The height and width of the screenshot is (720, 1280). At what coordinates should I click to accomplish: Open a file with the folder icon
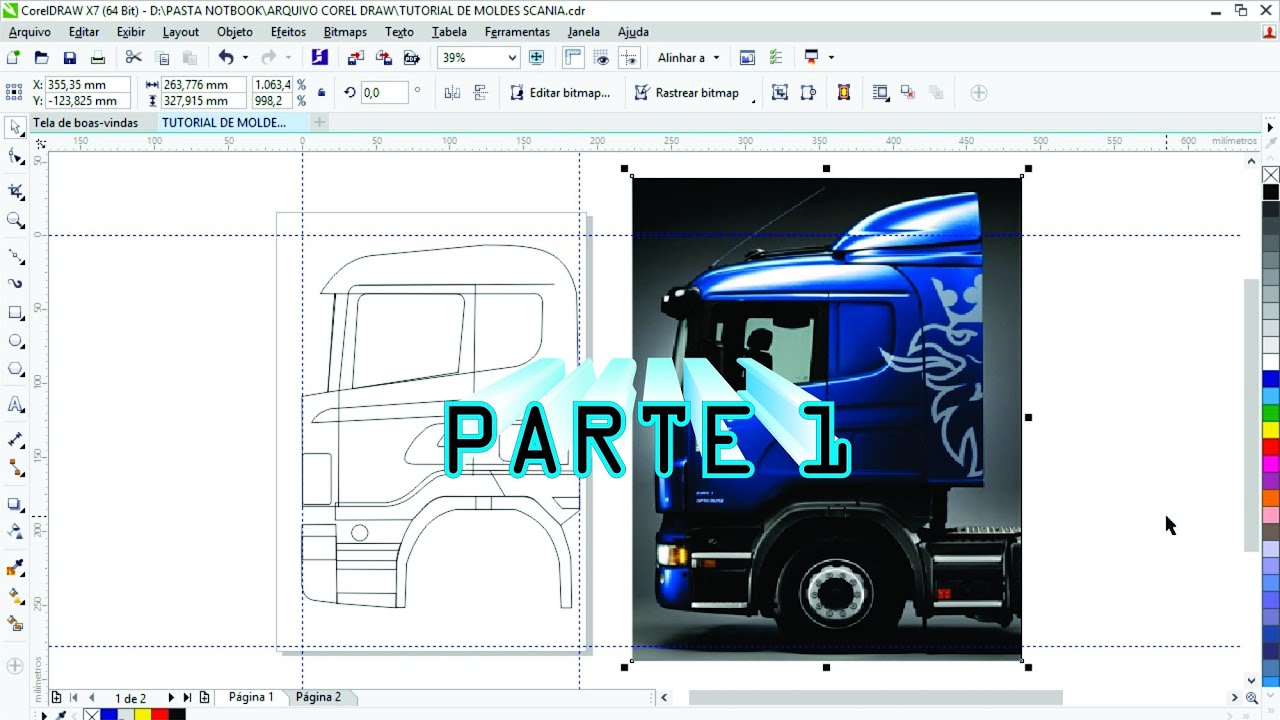[x=41, y=58]
